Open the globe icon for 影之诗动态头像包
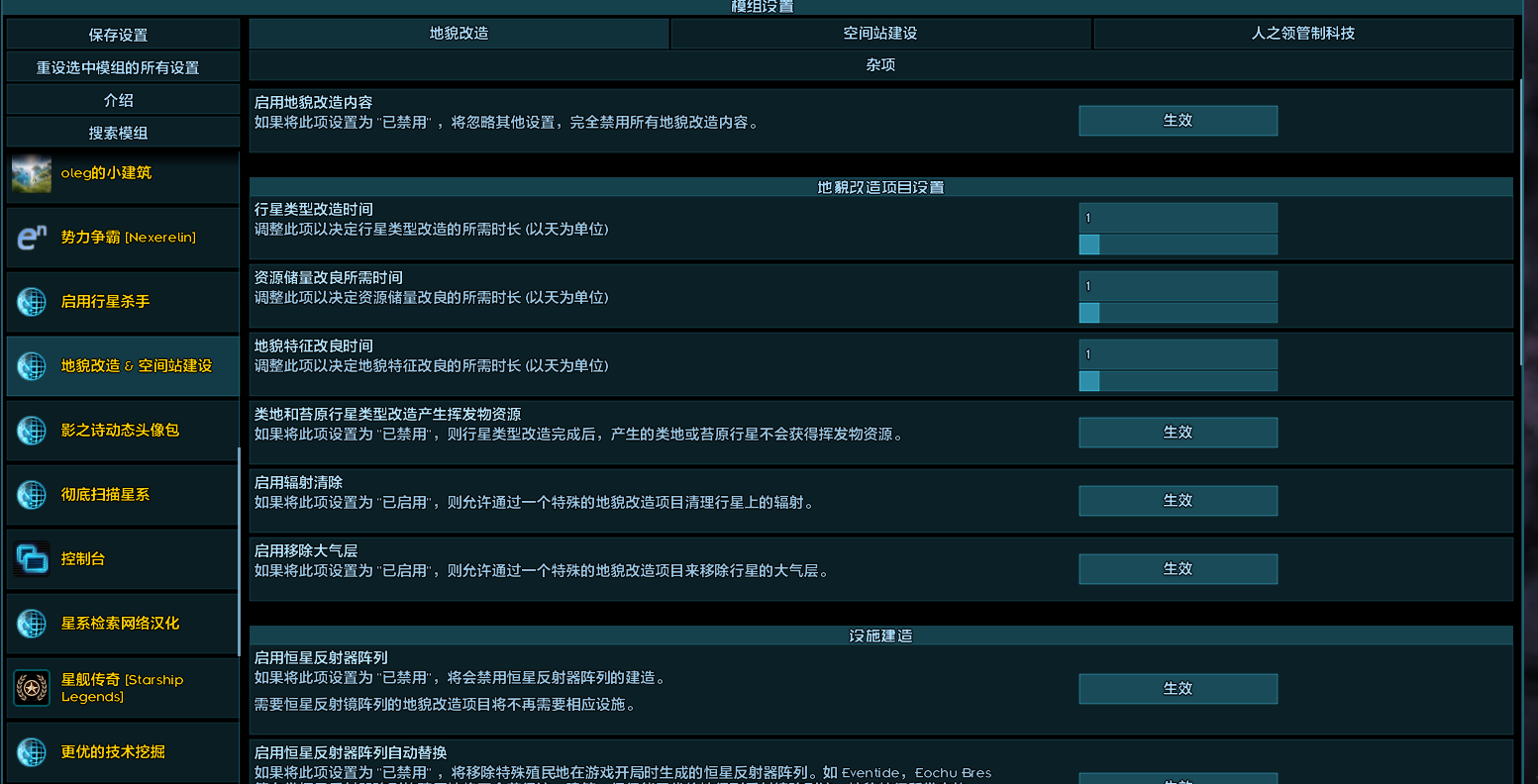 [32, 431]
